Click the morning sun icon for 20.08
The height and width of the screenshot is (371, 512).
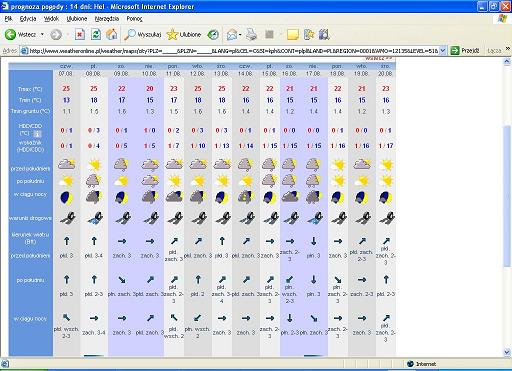click(x=386, y=164)
